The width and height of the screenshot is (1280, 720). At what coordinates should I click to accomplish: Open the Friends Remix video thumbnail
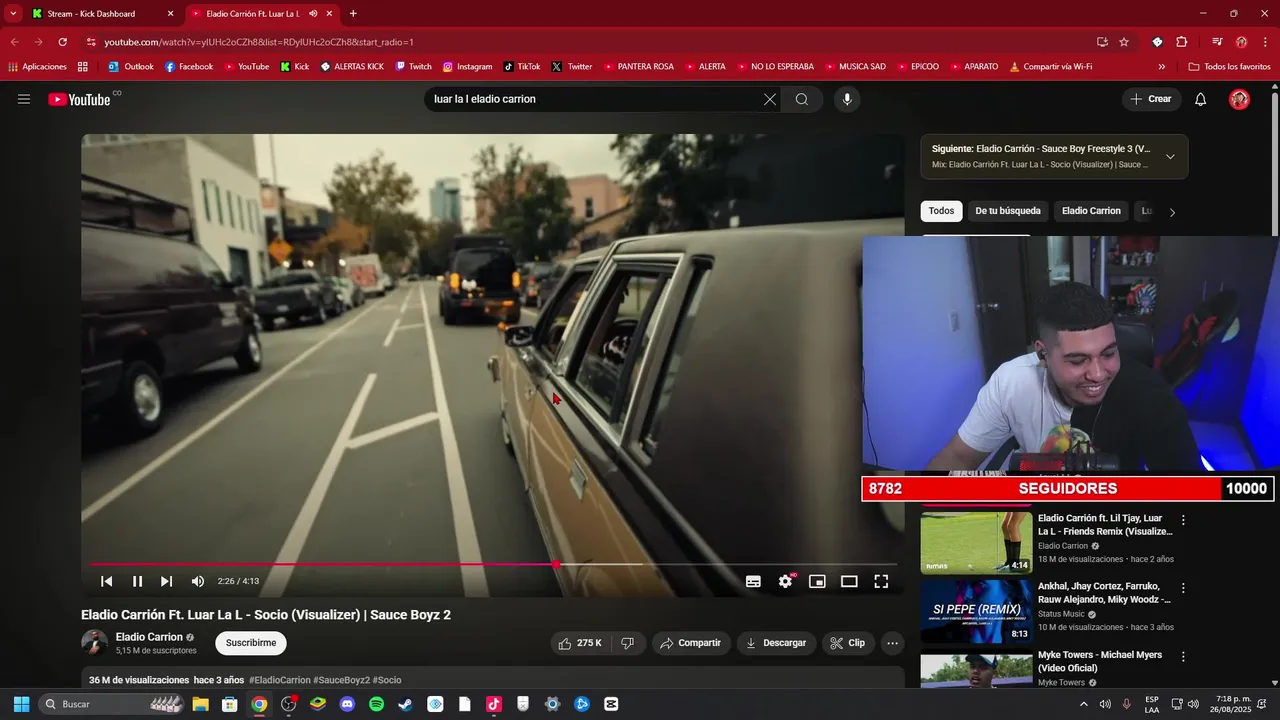click(x=976, y=543)
